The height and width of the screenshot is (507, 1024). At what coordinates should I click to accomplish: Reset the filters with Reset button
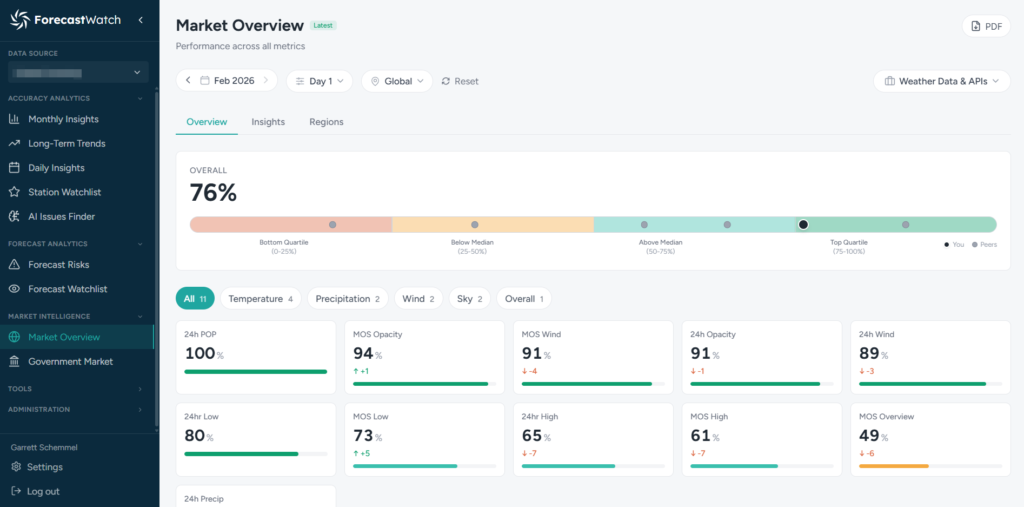coord(460,81)
